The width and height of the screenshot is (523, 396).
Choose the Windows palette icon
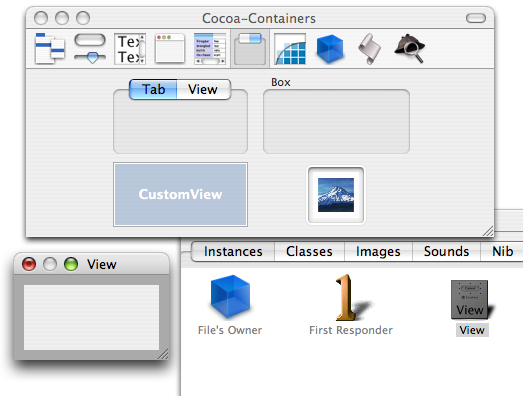[170, 48]
